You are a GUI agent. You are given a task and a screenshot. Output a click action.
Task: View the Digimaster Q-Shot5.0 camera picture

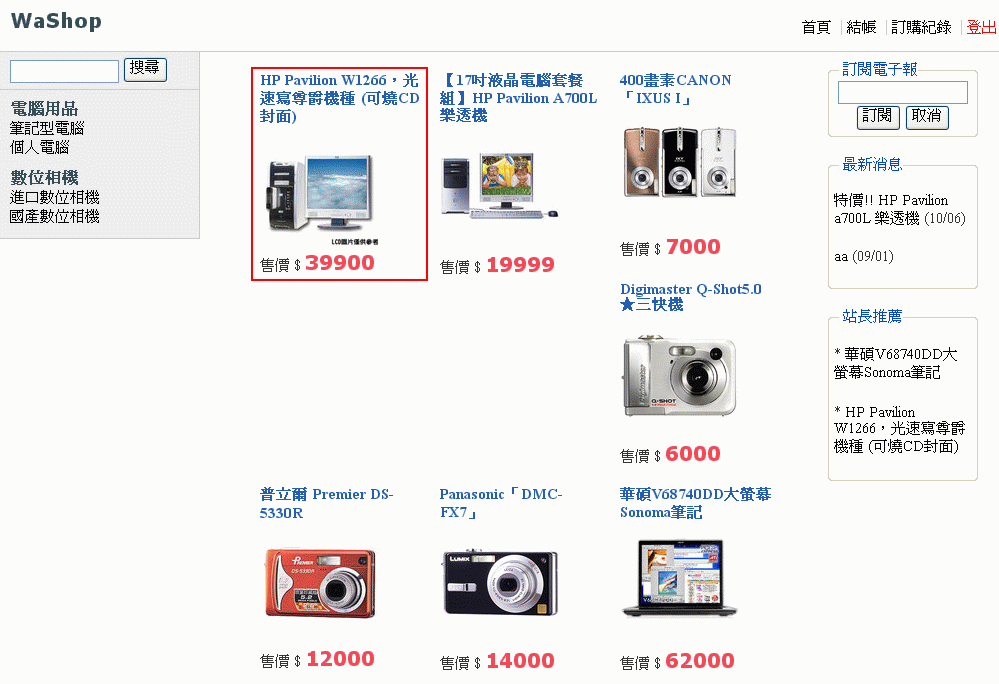(680, 376)
